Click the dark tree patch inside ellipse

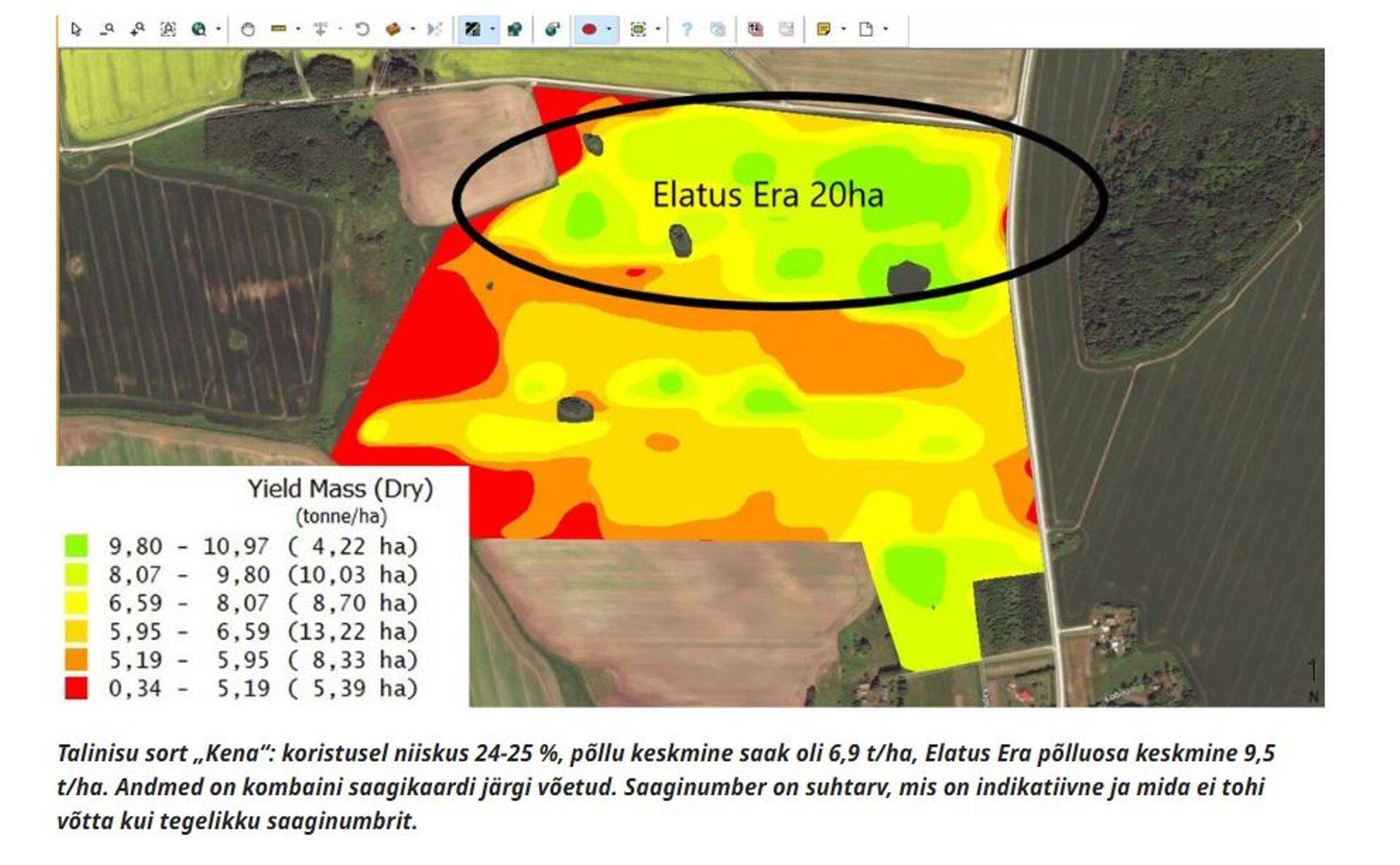click(x=680, y=241)
